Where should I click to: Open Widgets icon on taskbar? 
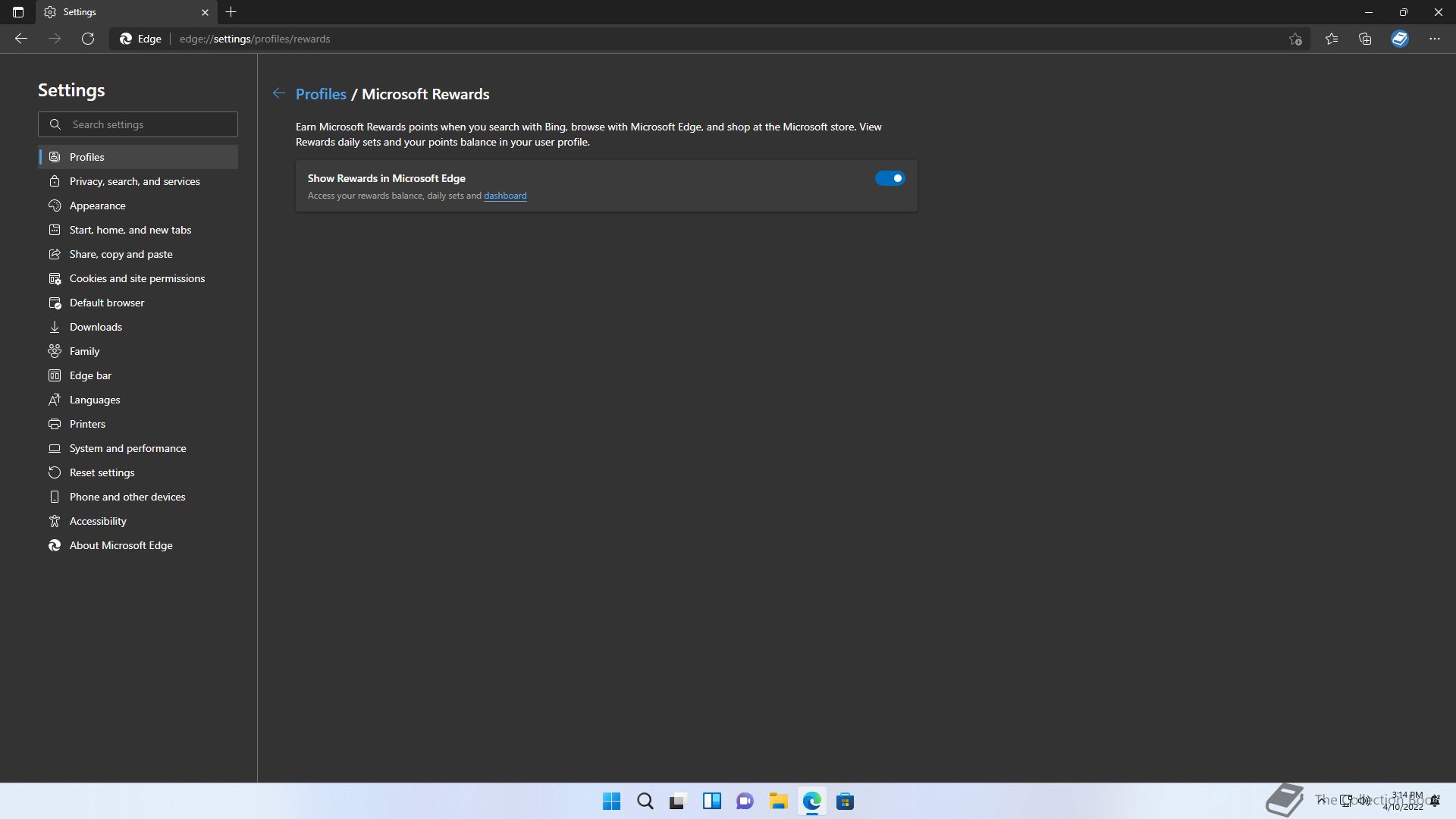(711, 801)
